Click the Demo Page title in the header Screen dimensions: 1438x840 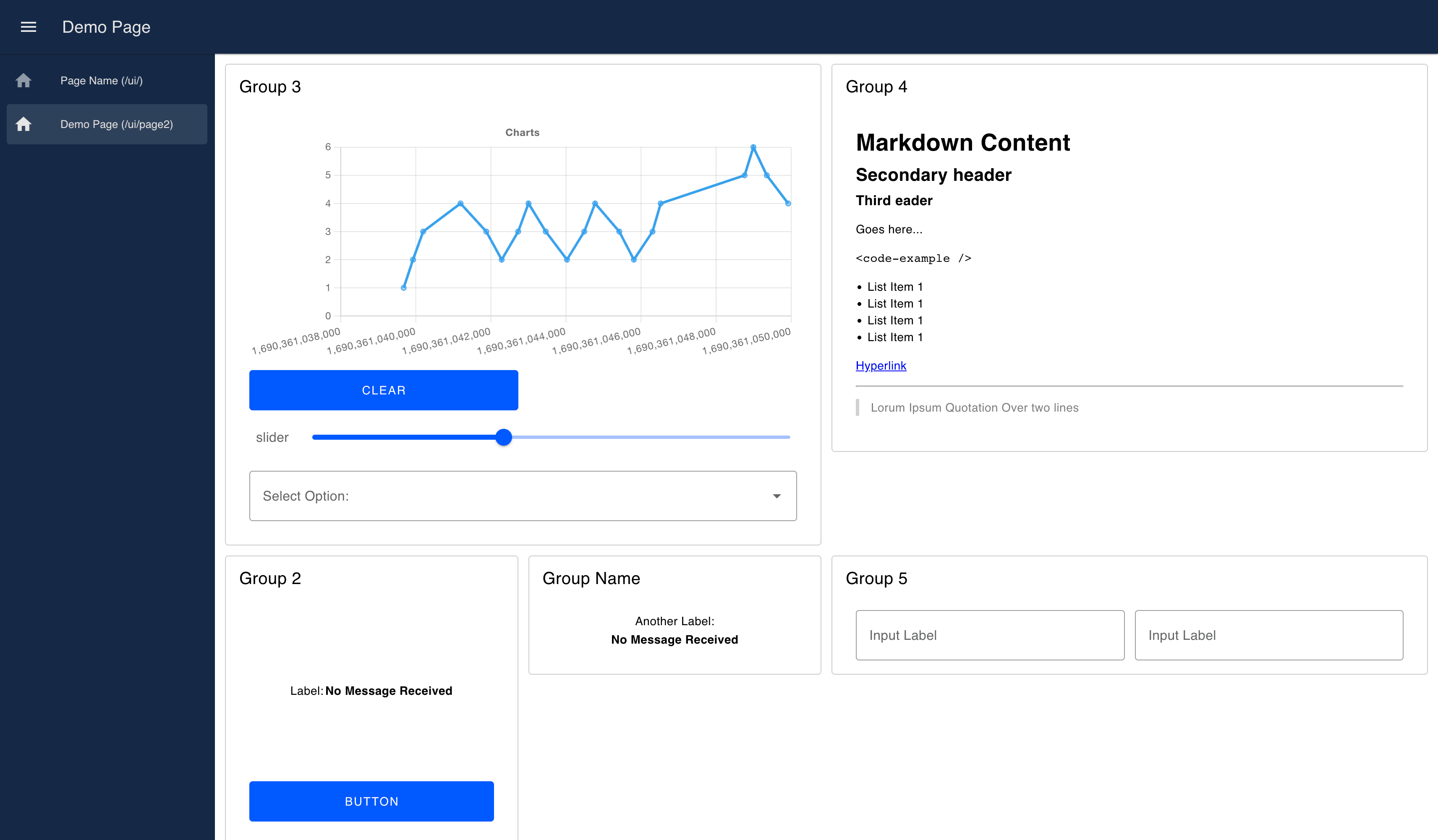[x=106, y=27]
